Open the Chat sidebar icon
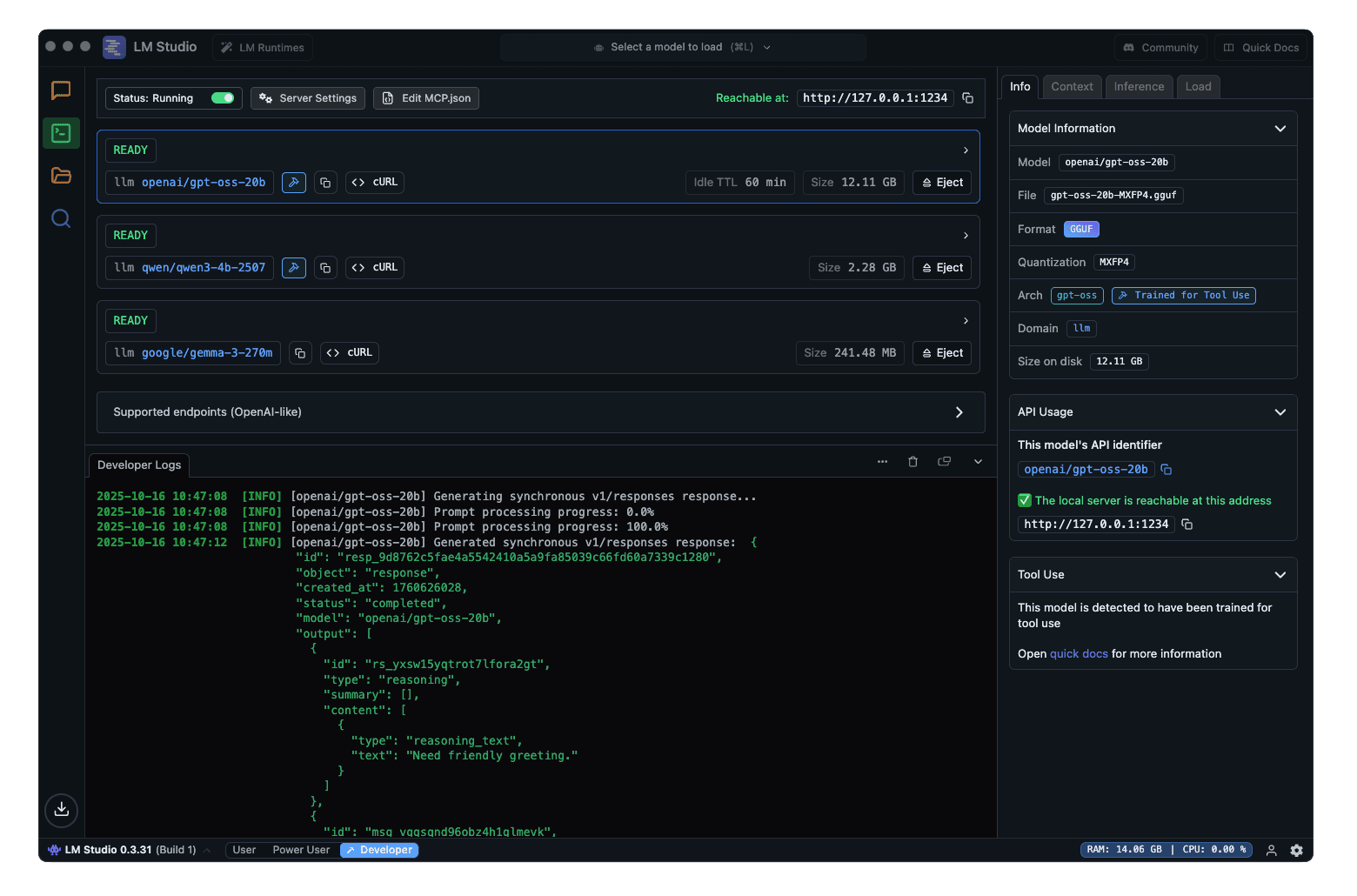1357x896 pixels. click(x=61, y=90)
